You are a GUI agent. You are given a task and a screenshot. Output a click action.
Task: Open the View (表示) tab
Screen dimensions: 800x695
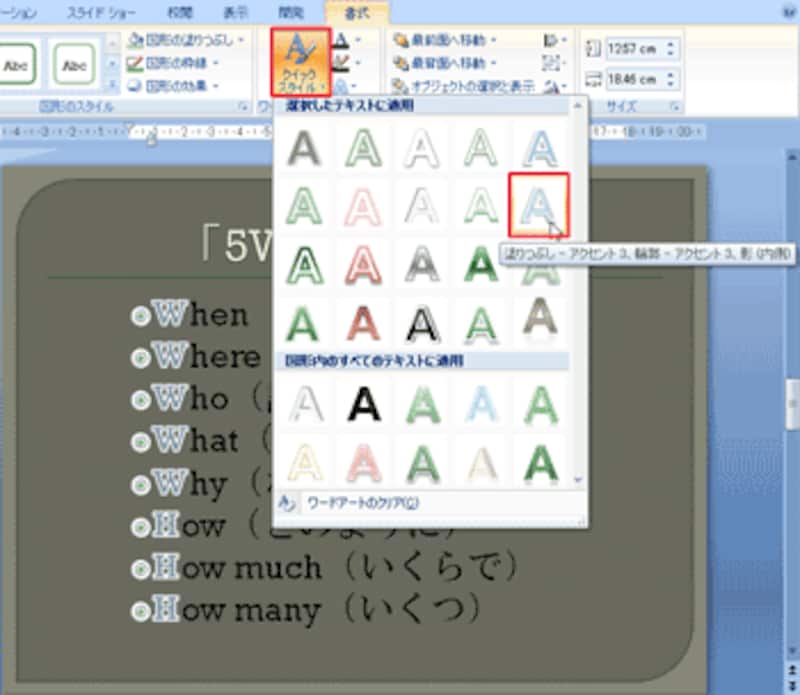[x=236, y=12]
